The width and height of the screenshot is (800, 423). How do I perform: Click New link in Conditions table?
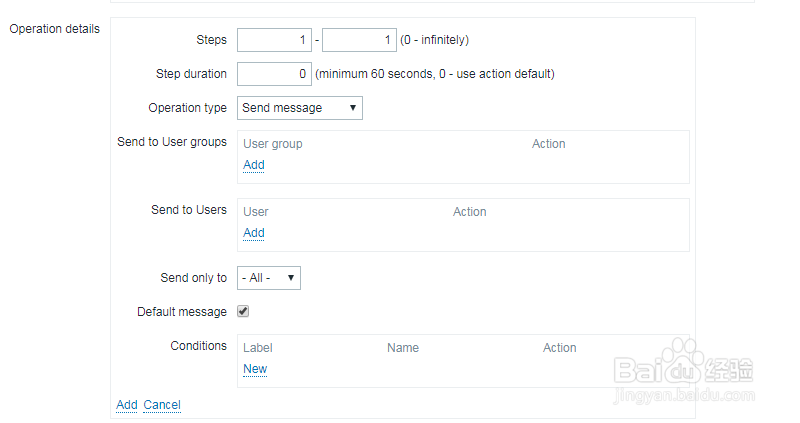255,369
